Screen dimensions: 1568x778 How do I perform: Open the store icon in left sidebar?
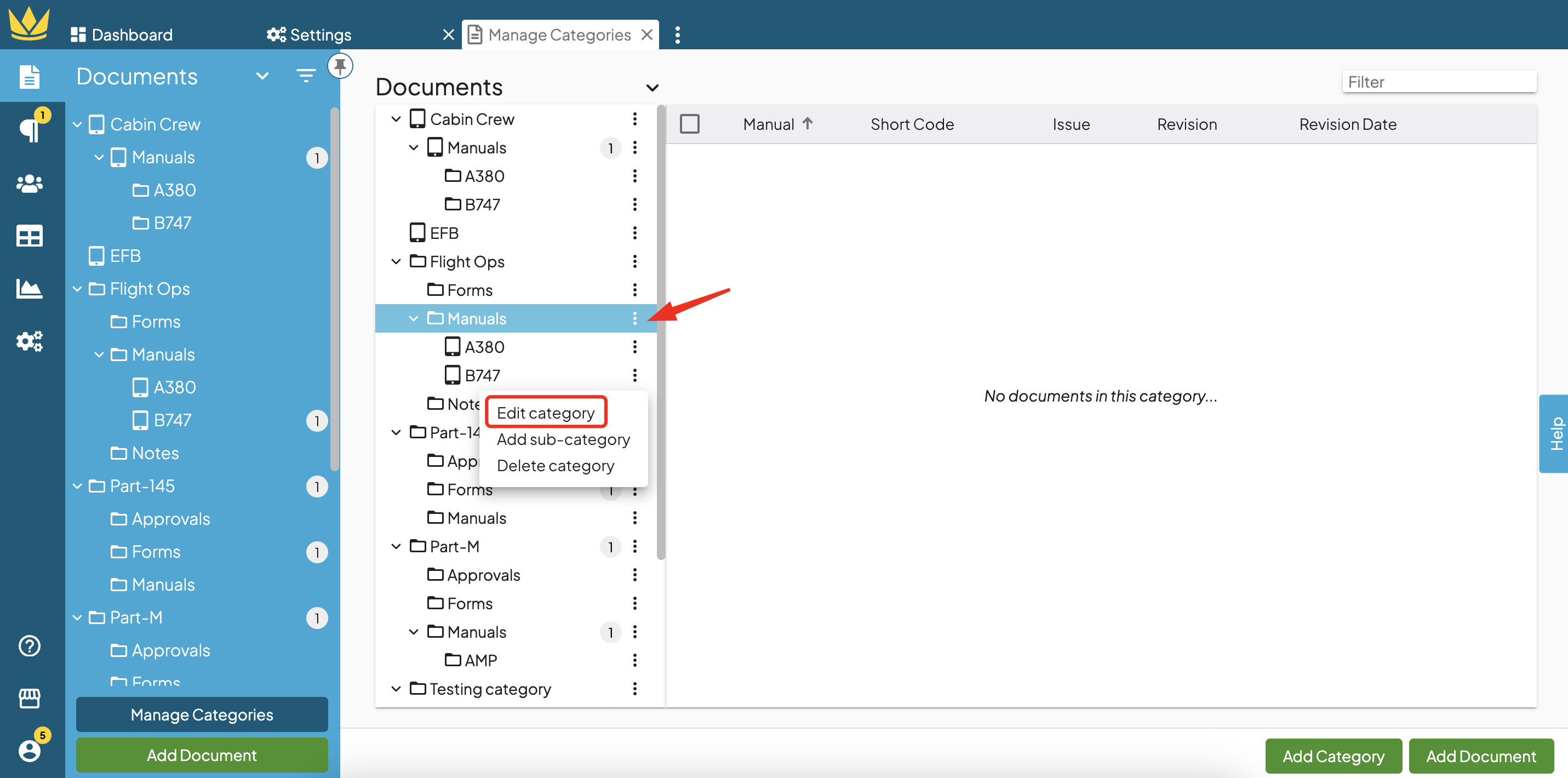point(28,698)
